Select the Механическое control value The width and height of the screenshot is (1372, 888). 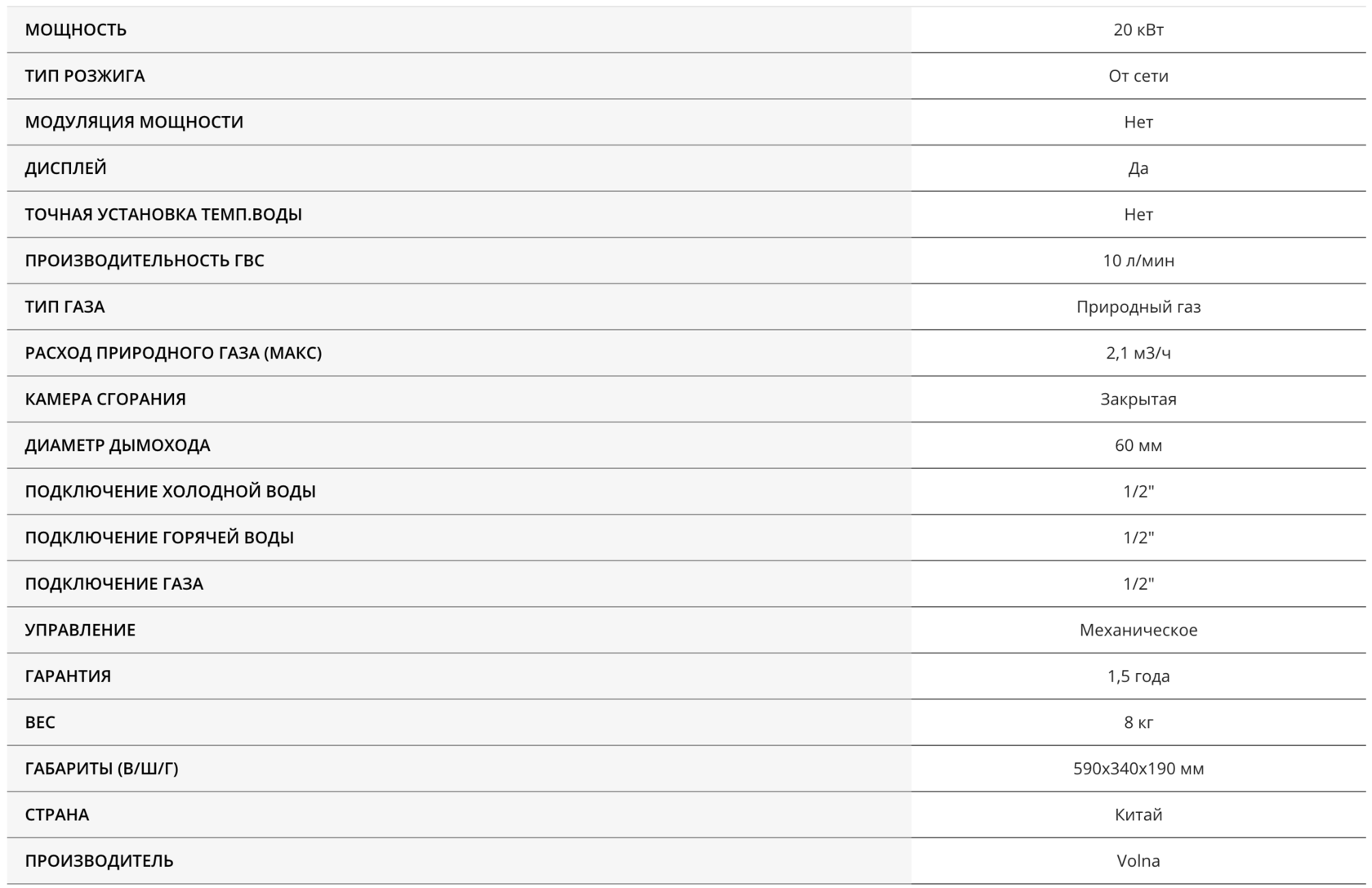click(x=1138, y=630)
